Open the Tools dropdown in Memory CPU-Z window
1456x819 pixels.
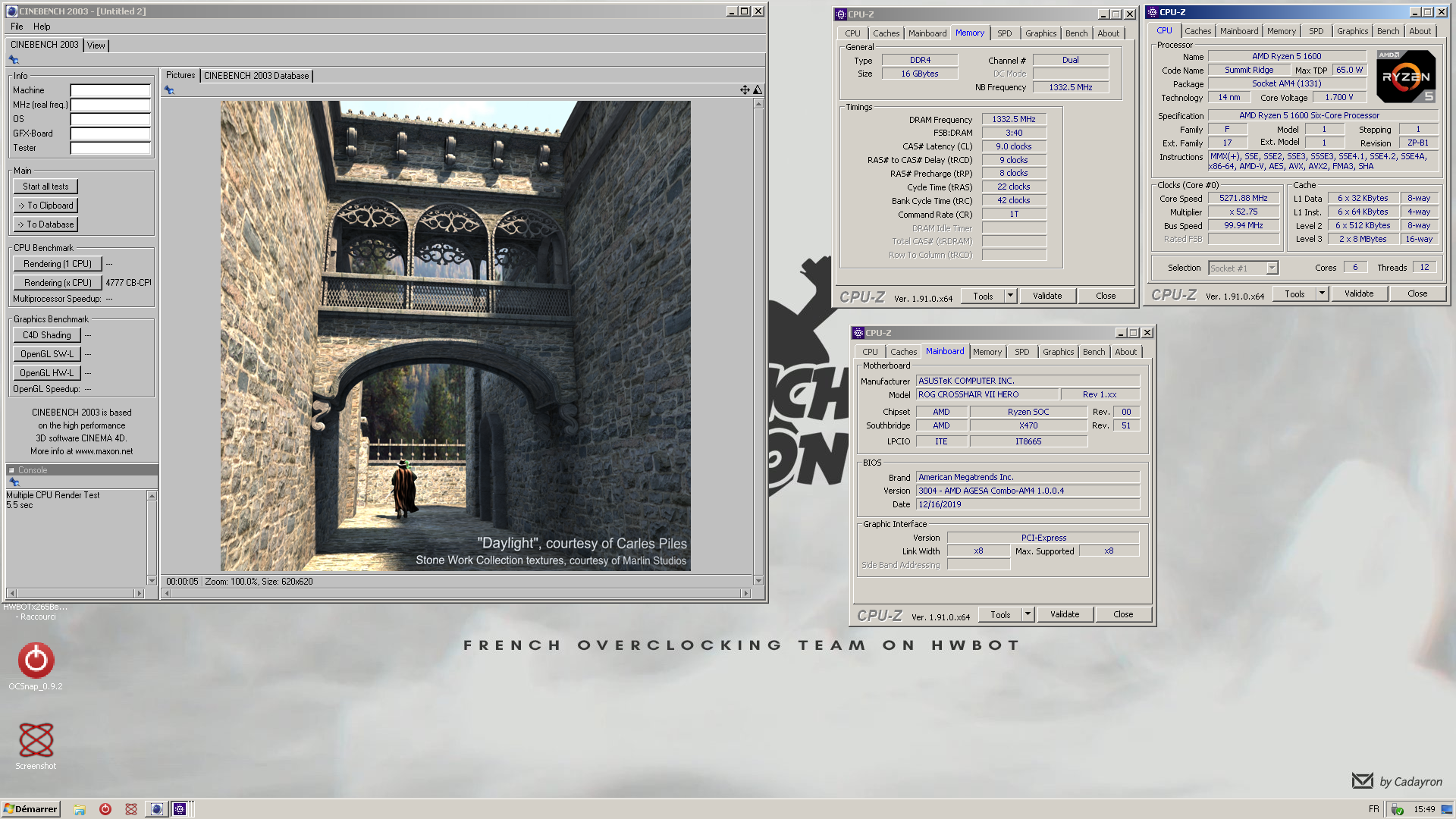click(x=1010, y=296)
